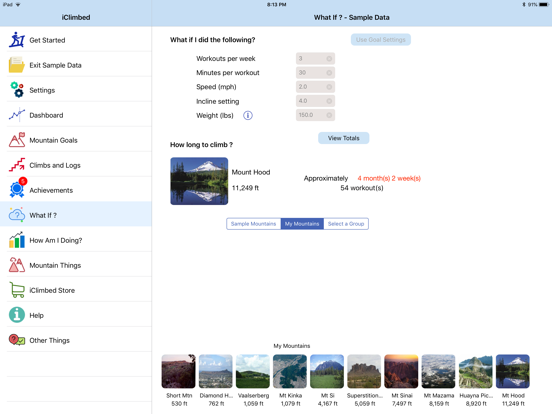
Task: Clear the Workouts per week field
Action: [329, 58]
